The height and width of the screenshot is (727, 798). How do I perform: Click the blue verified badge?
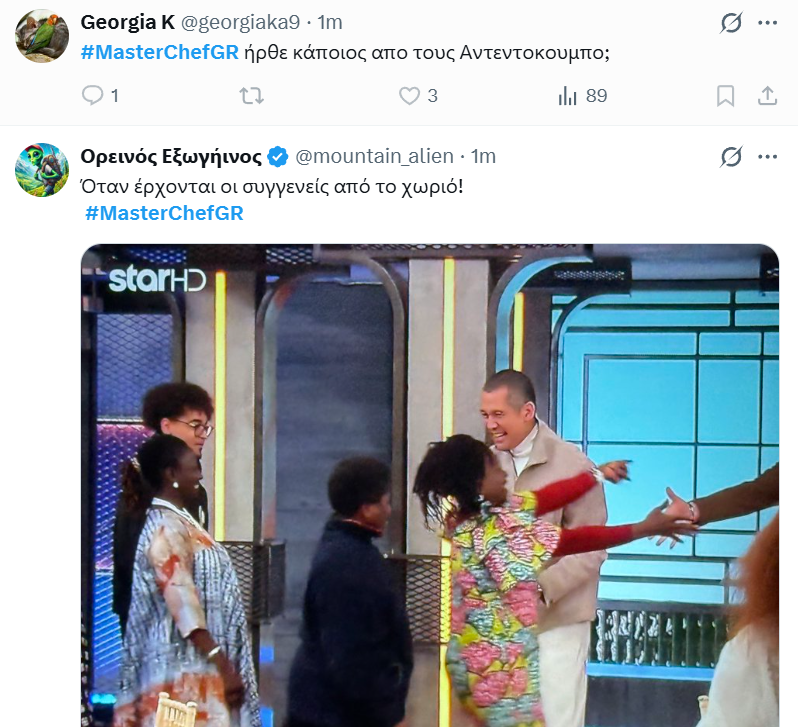278,157
